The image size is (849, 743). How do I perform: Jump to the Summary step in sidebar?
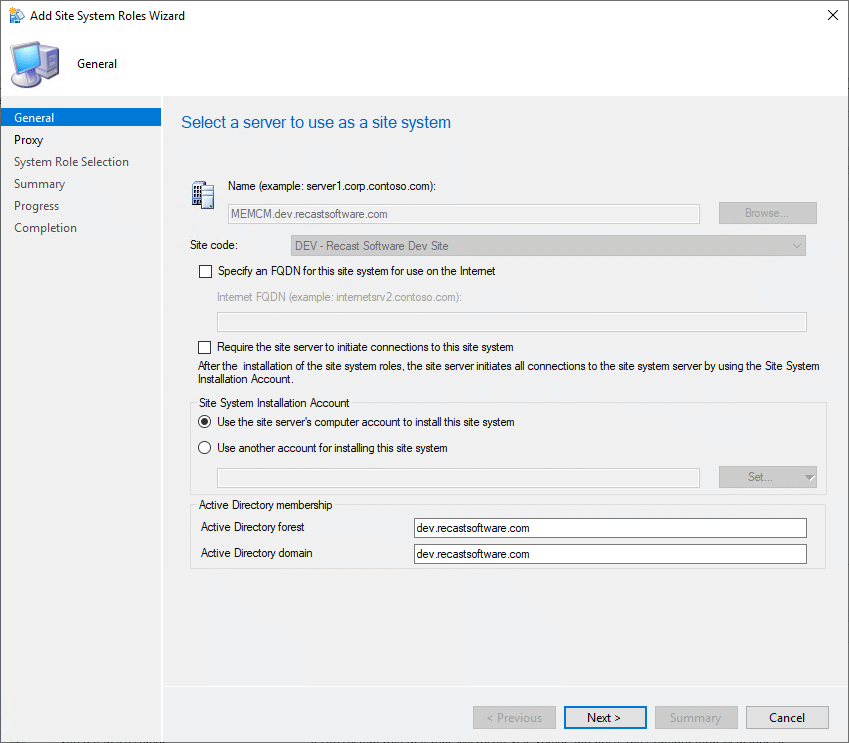40,184
